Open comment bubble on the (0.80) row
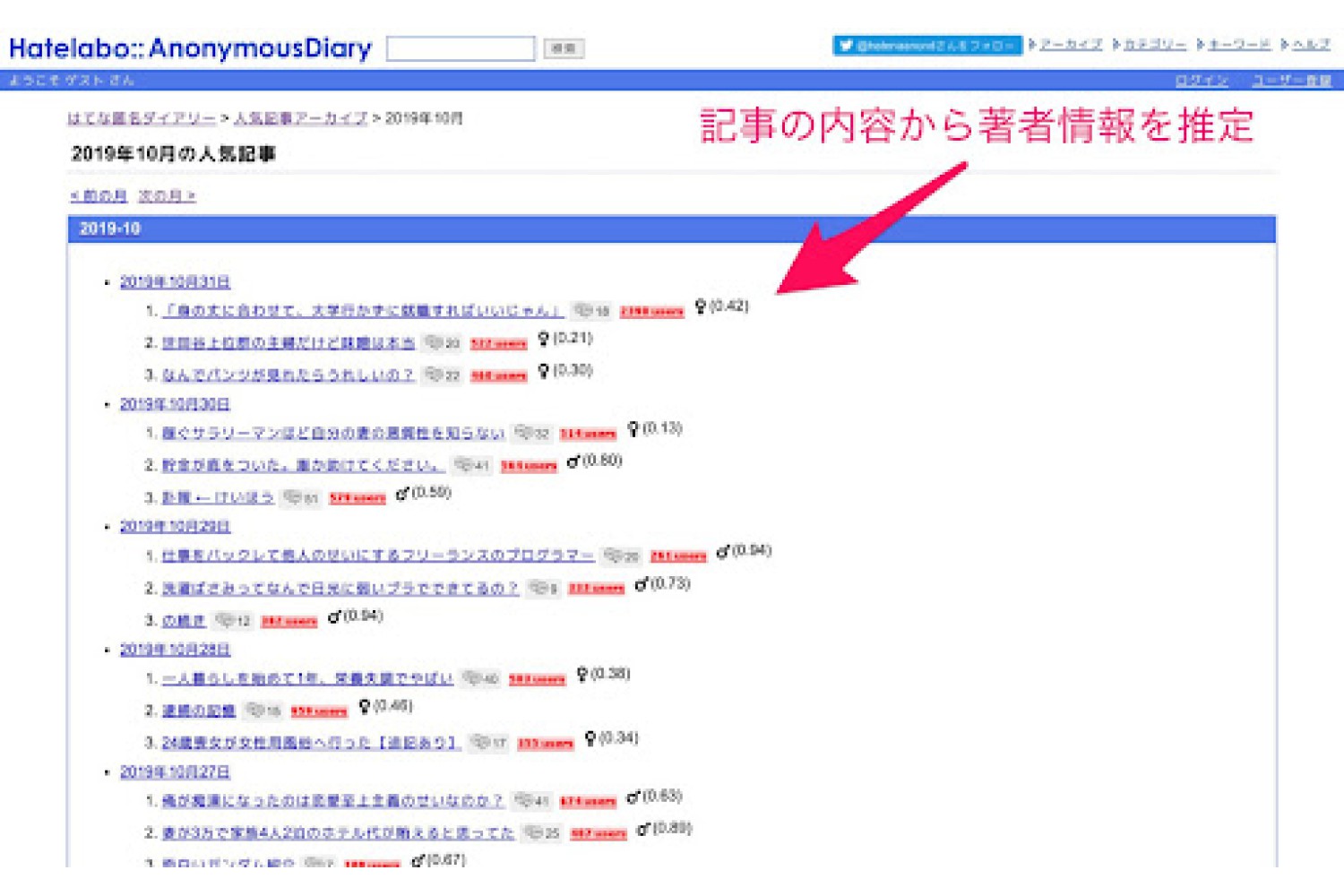The width and height of the screenshot is (1344, 896). coord(472,465)
